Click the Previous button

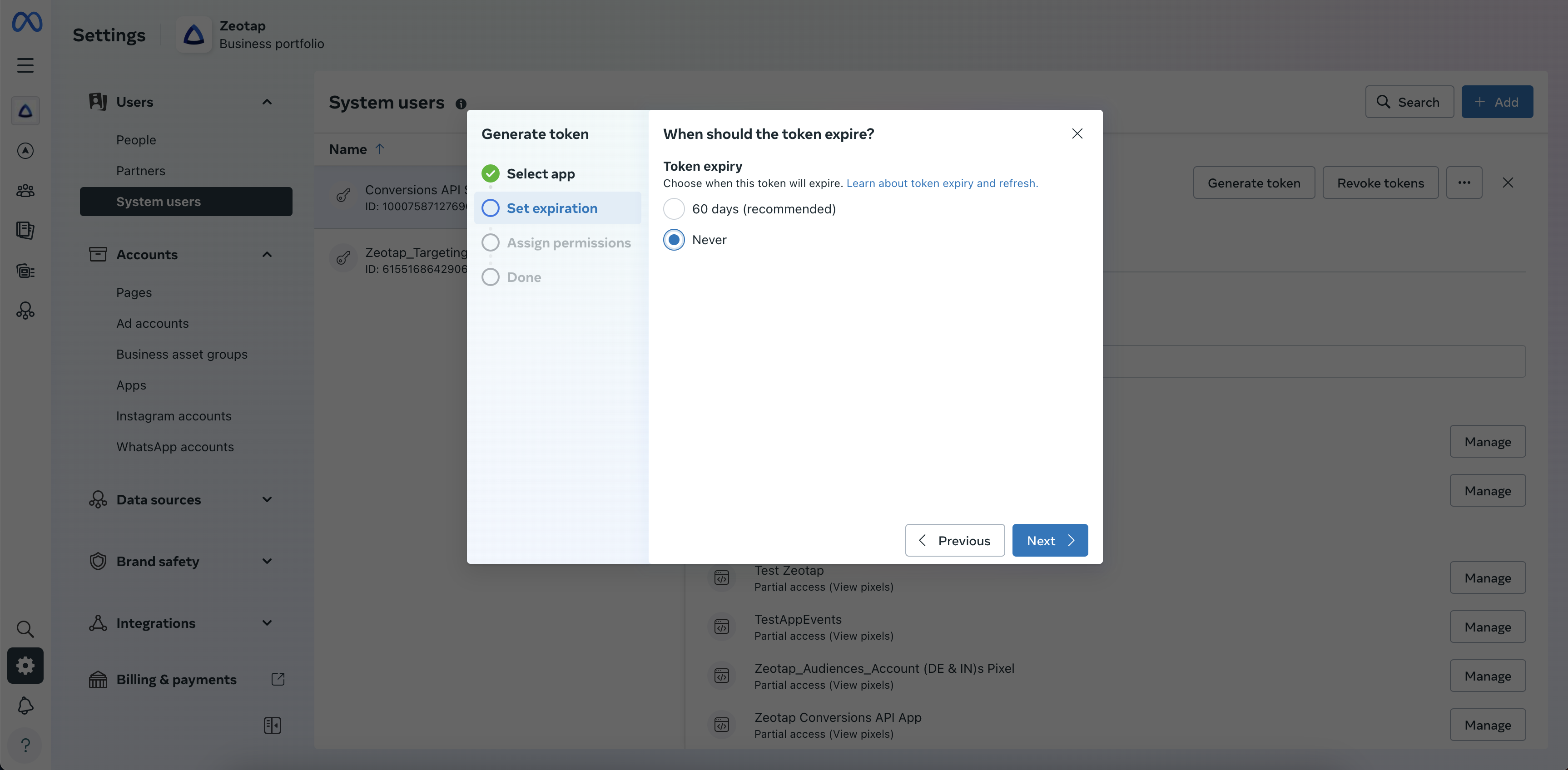[954, 540]
